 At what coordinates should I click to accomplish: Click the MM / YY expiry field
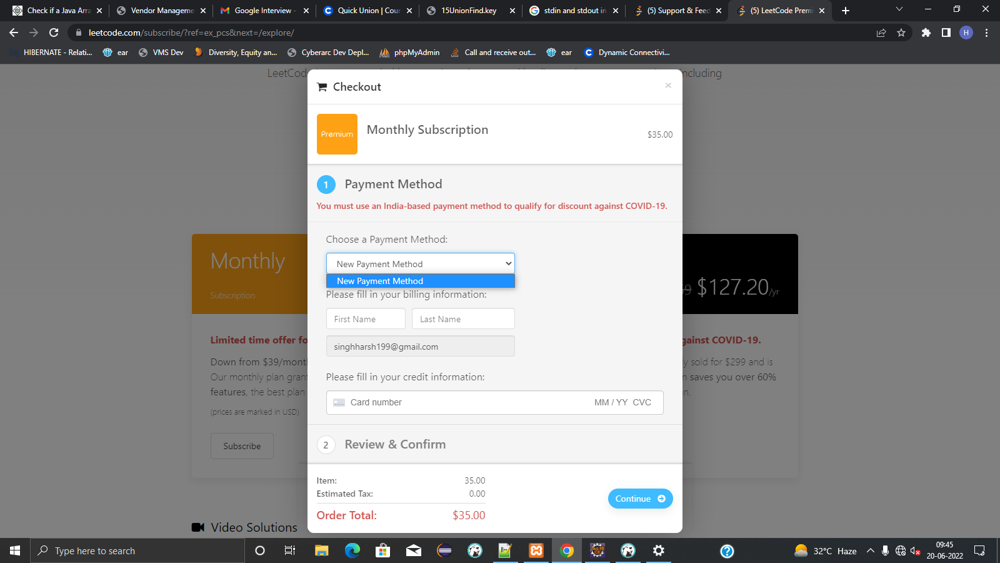[x=611, y=402]
